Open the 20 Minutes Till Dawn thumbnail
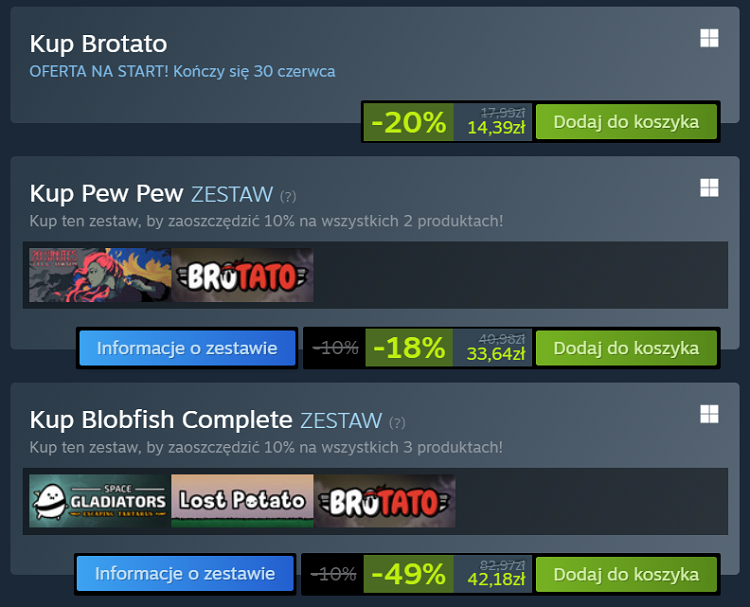This screenshot has height=607, width=750. coord(100,275)
